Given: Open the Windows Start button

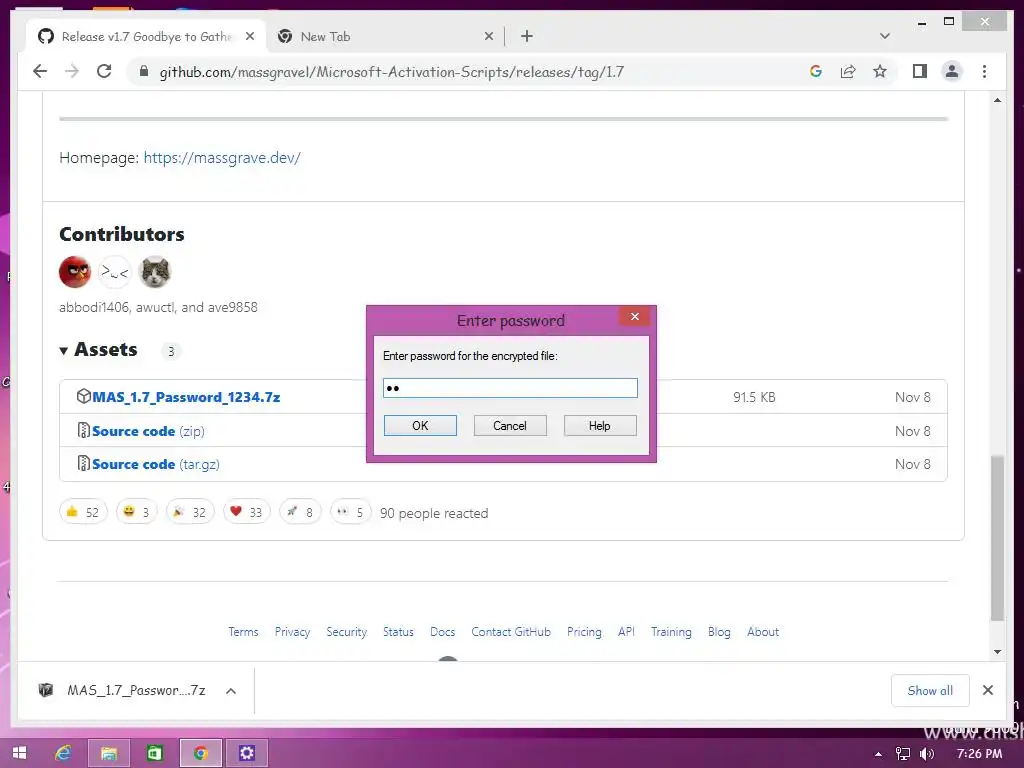Looking at the screenshot, I should coord(19,753).
